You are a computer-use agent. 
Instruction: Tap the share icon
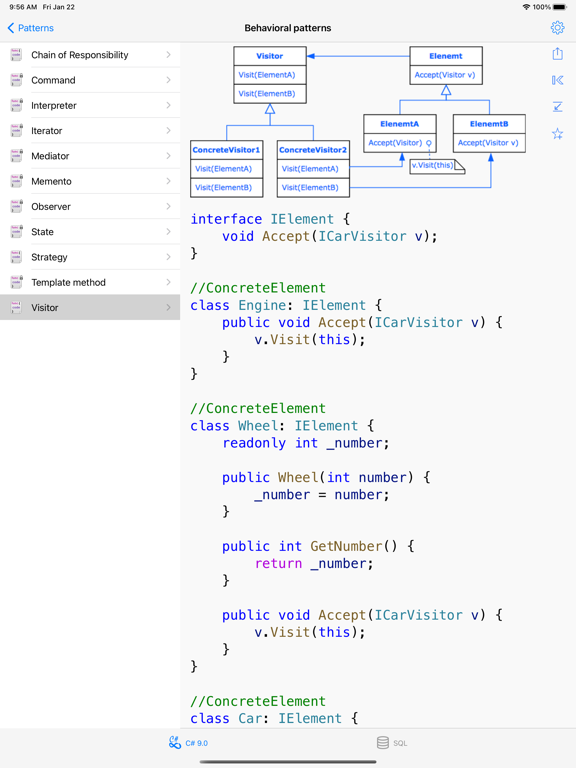557,53
